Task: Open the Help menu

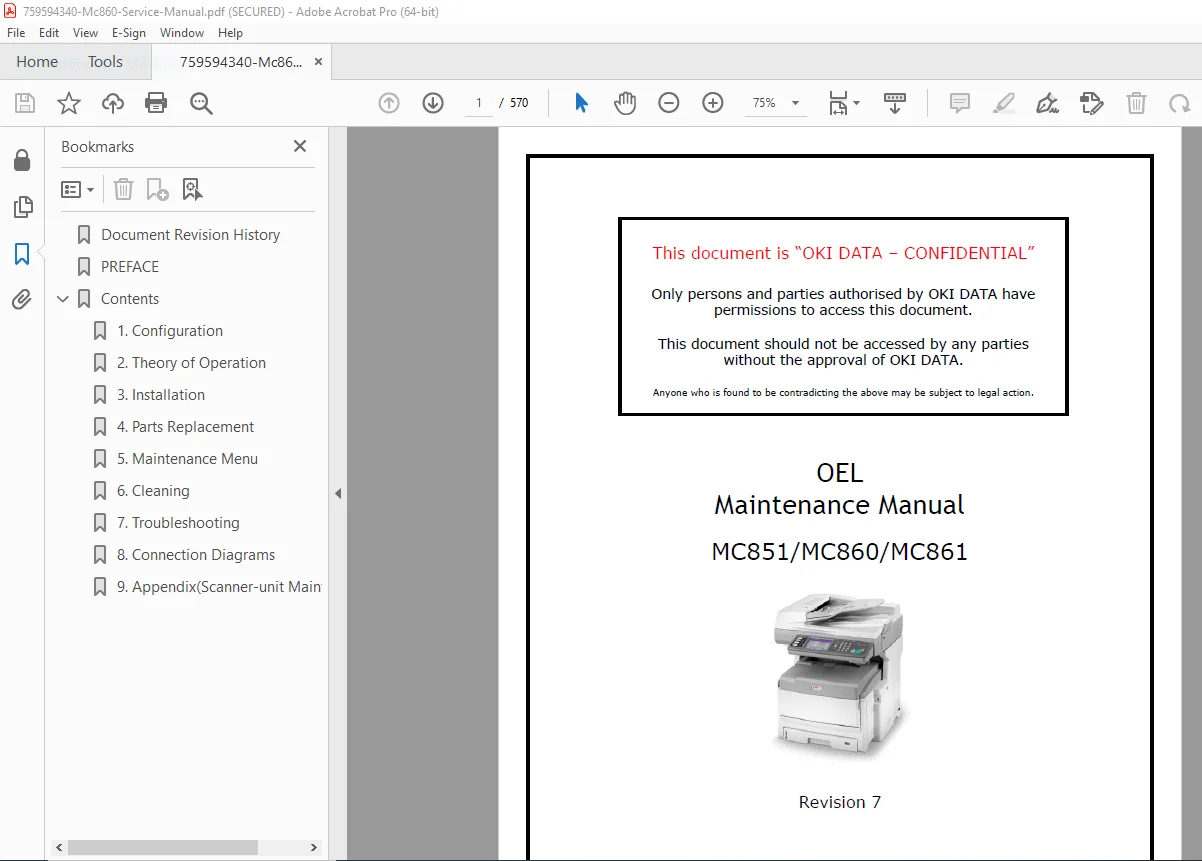Action: click(x=230, y=33)
